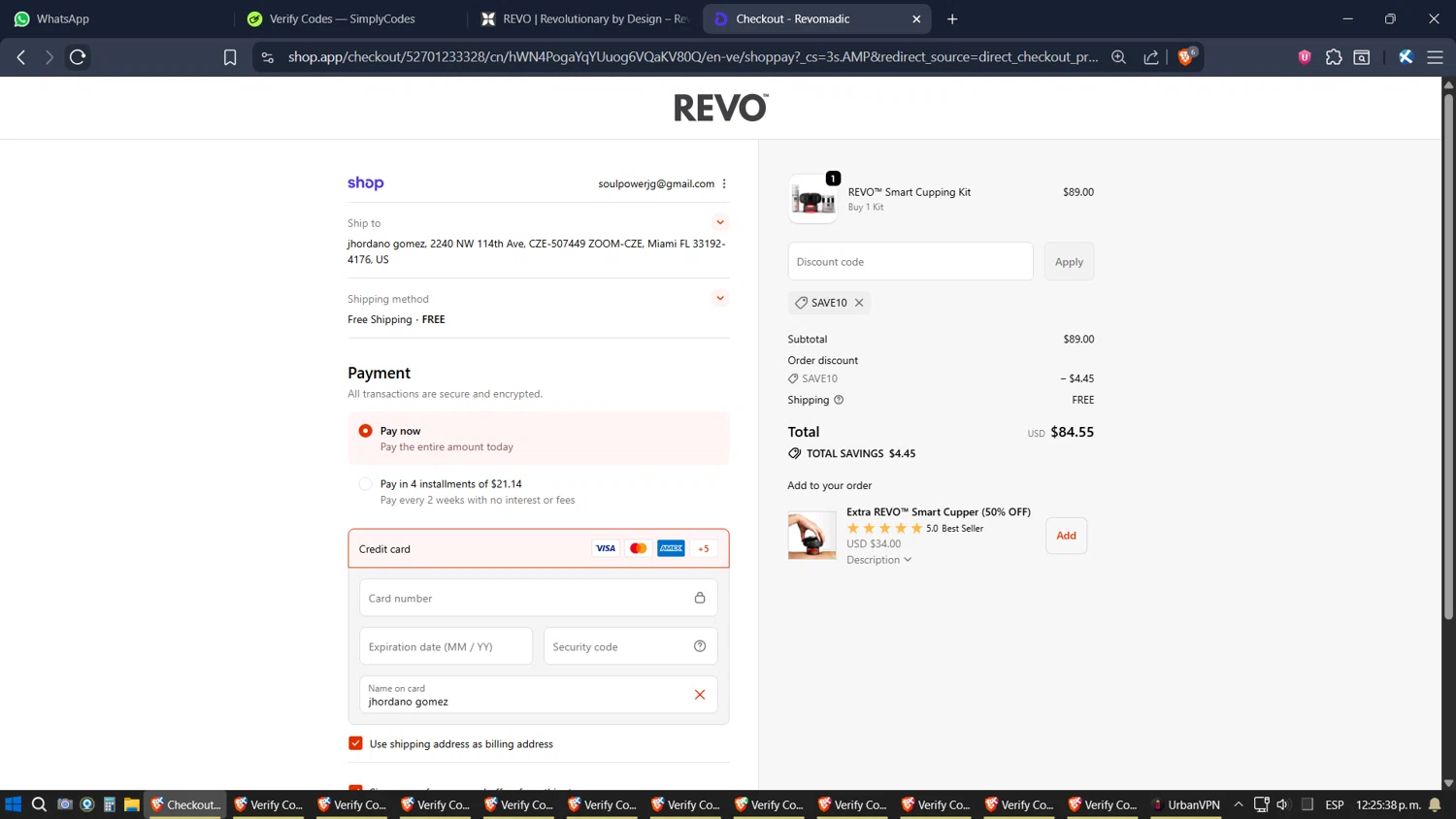This screenshot has height=819, width=1456.
Task: Go back to the previous page
Action: 21,57
